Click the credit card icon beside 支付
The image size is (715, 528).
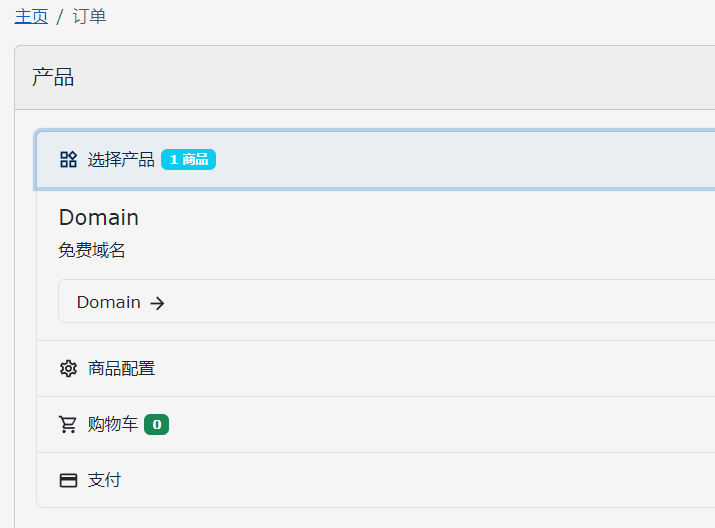(68, 480)
